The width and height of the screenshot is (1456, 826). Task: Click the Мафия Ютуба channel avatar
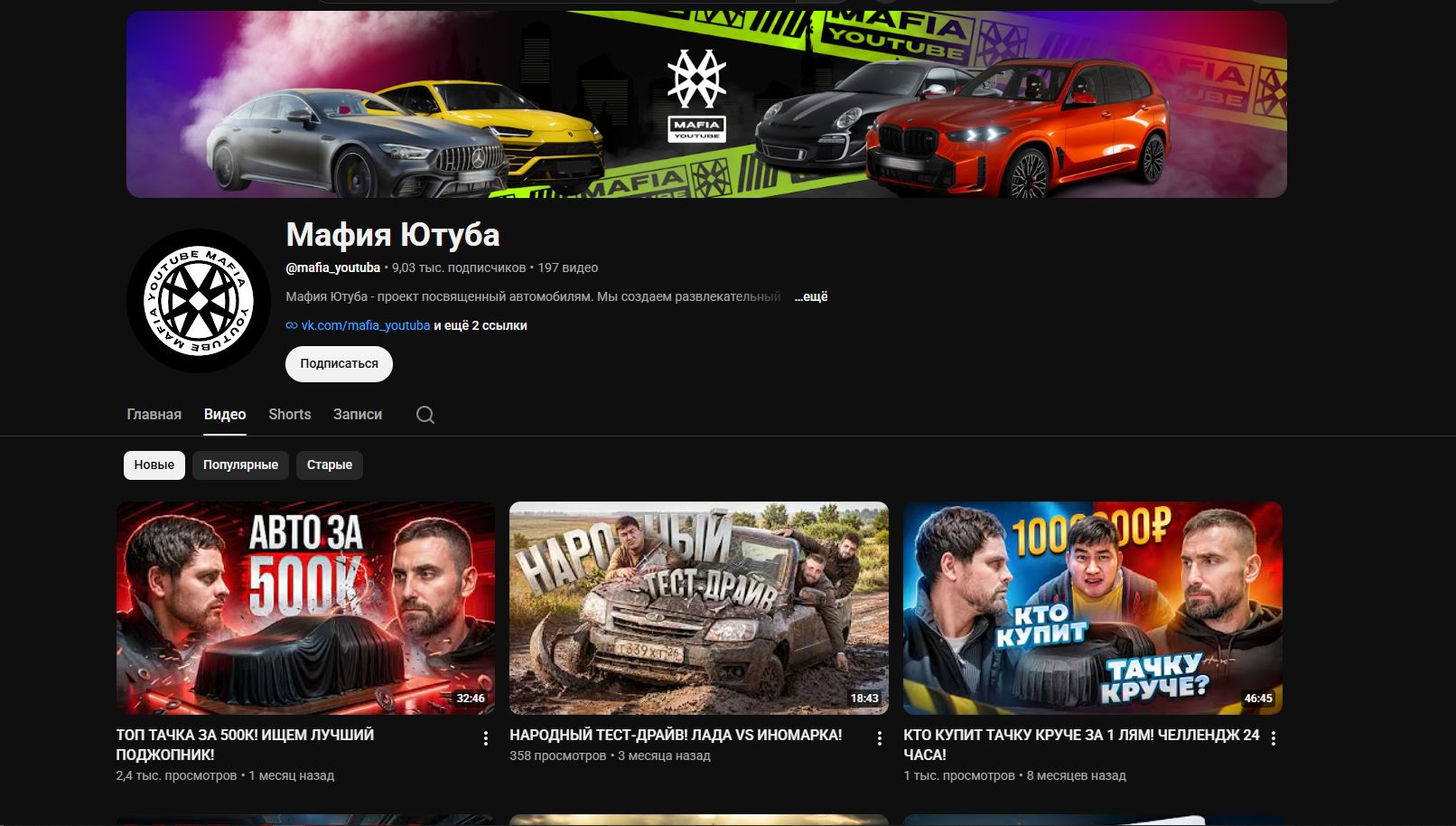coord(199,301)
